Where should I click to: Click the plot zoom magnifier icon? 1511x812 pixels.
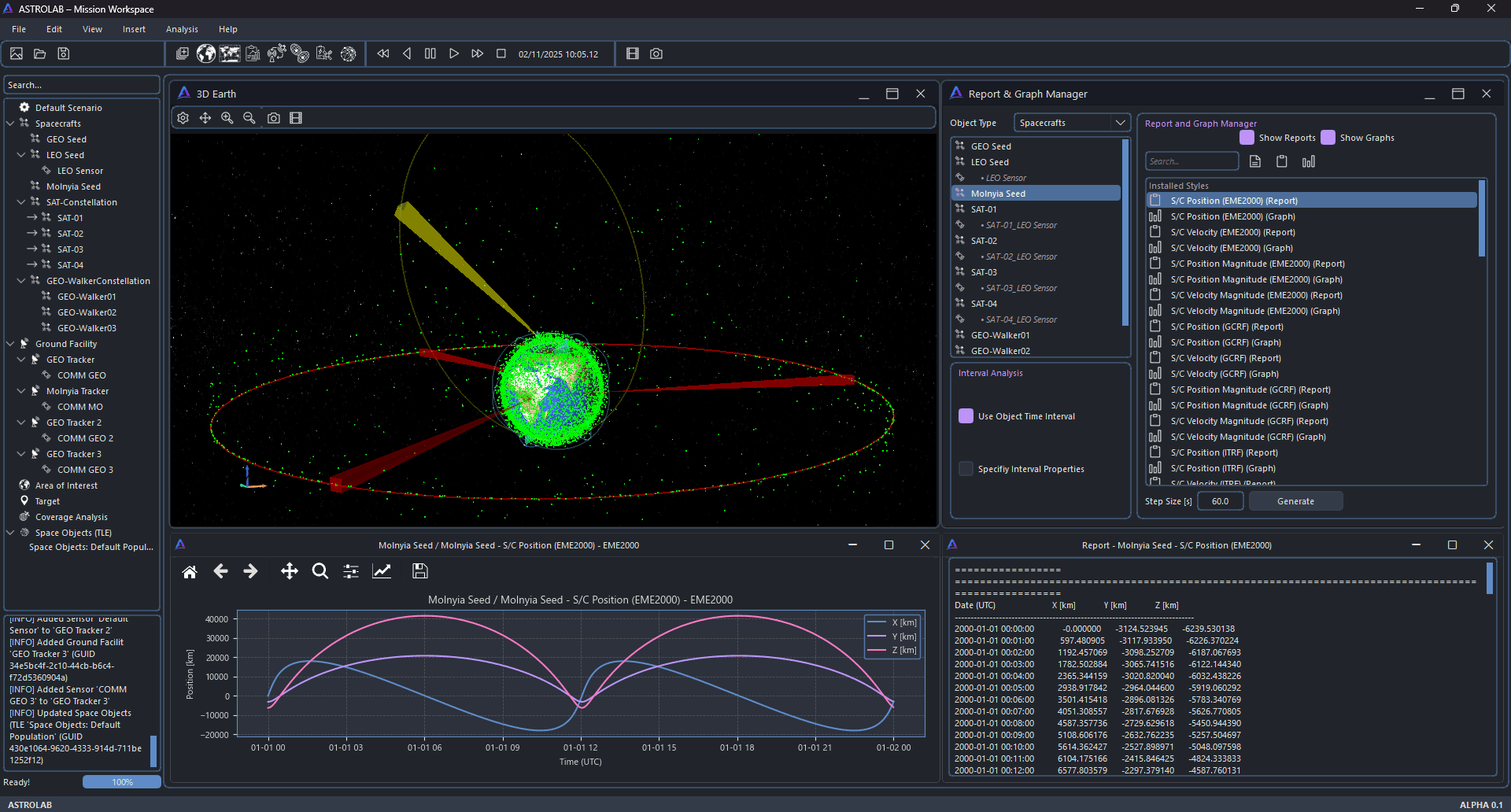[320, 572]
